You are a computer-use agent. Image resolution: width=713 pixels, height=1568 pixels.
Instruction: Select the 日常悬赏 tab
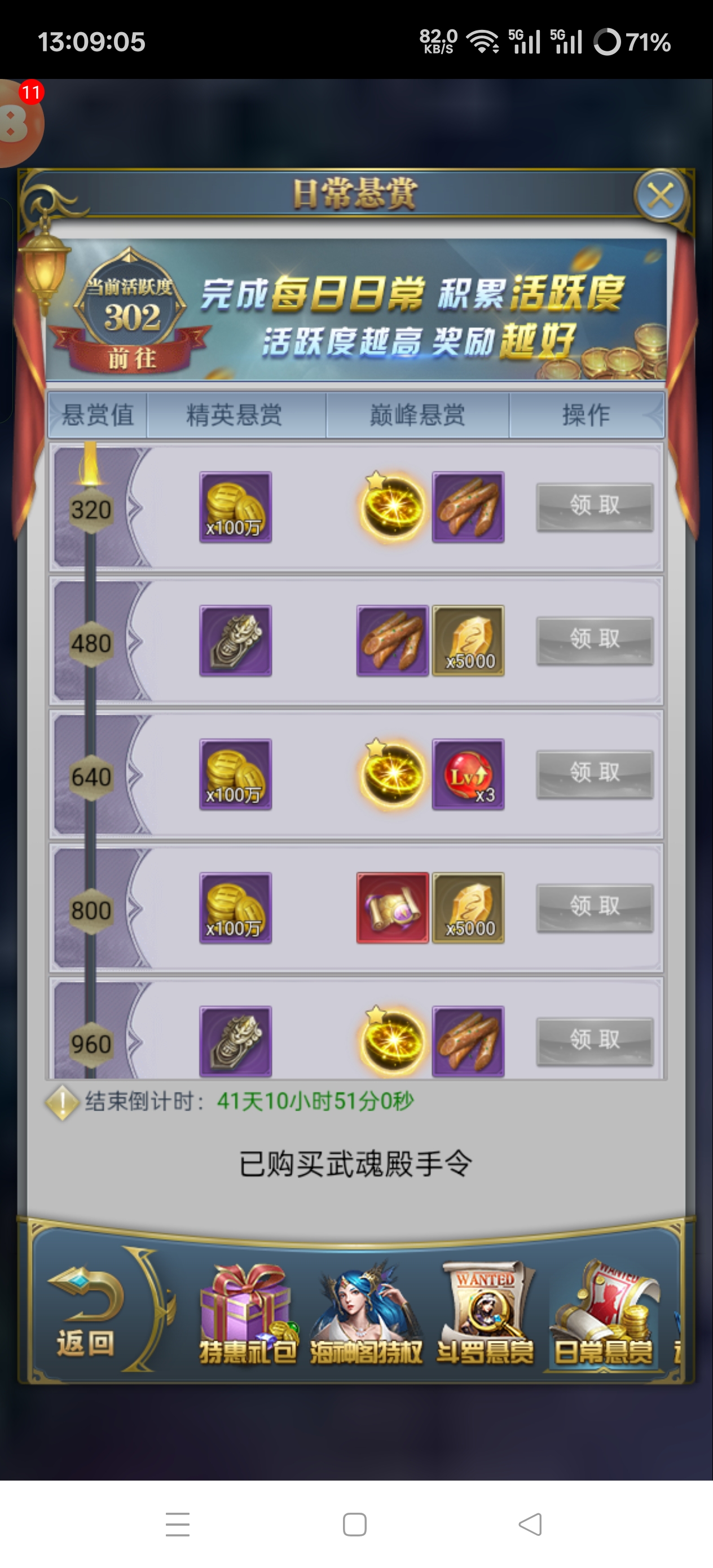(604, 1315)
